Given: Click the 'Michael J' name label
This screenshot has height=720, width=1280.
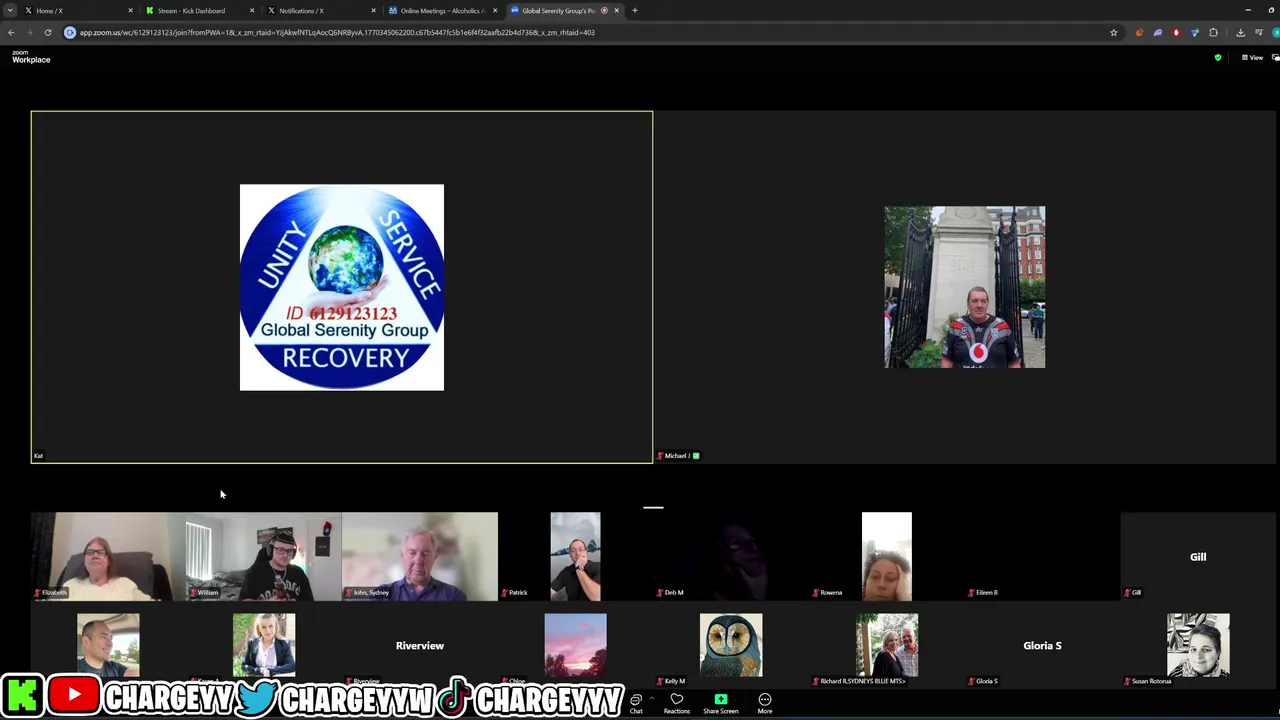Looking at the screenshot, I should pos(677,456).
